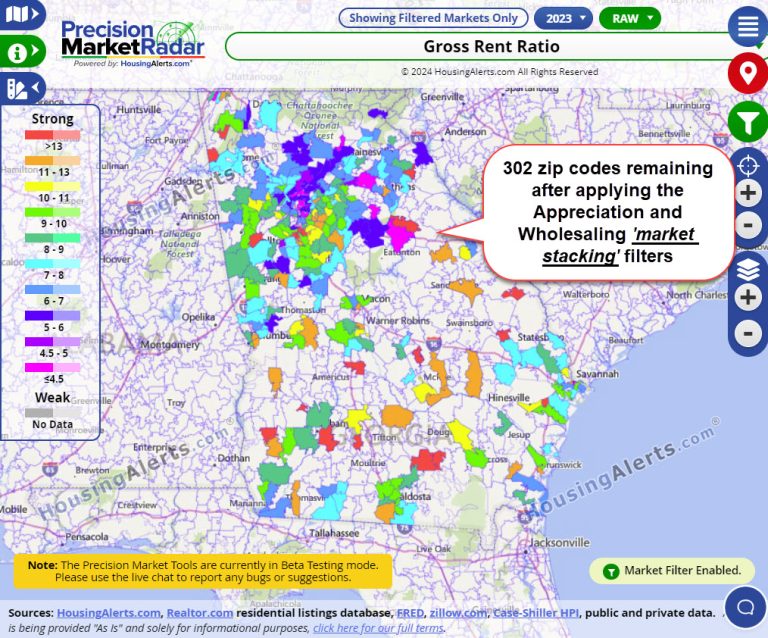Open the RAW data type dropdown
768x638 pixels.
click(630, 18)
